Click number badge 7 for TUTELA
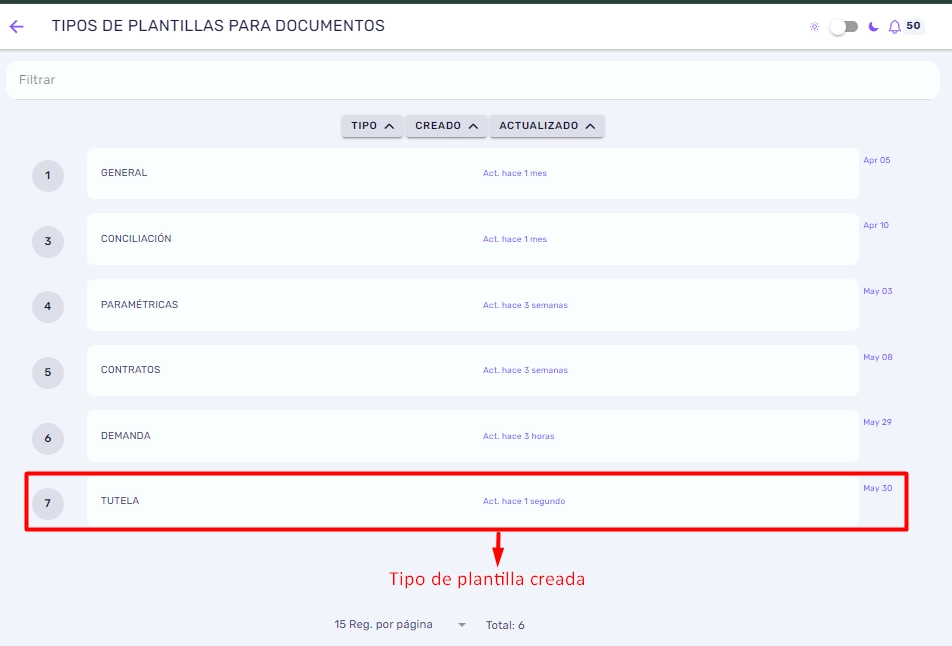 pos(48,503)
